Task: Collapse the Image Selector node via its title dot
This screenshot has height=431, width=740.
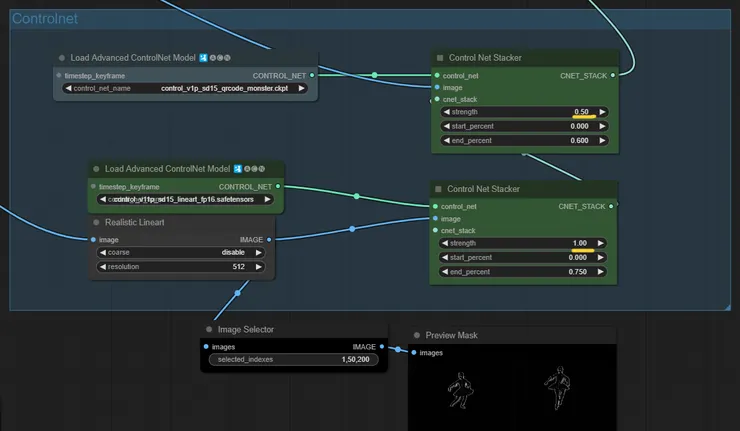Action: 209,330
